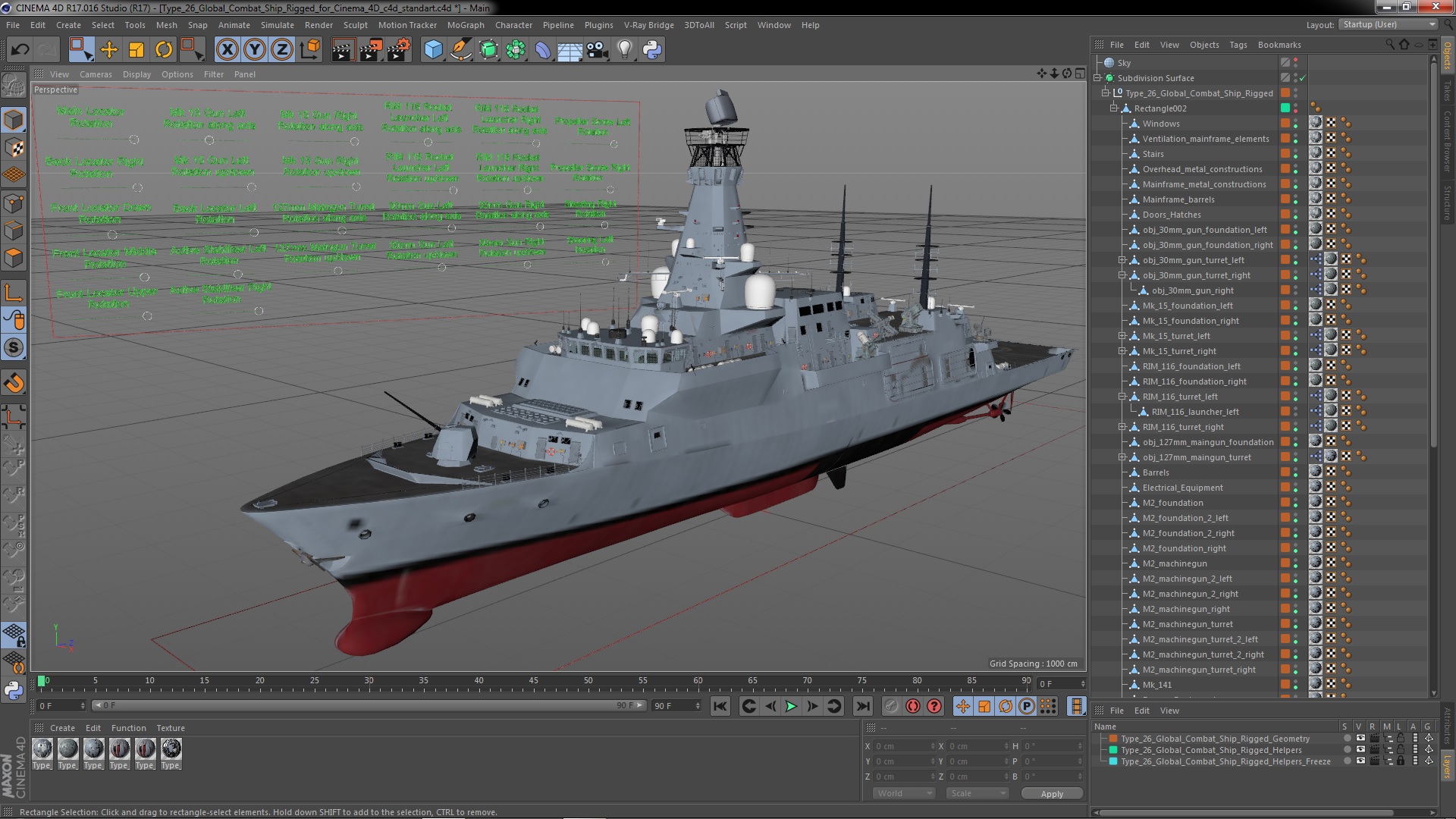The height and width of the screenshot is (819, 1456).
Task: Activate the Rotate tool
Action: [x=164, y=50]
